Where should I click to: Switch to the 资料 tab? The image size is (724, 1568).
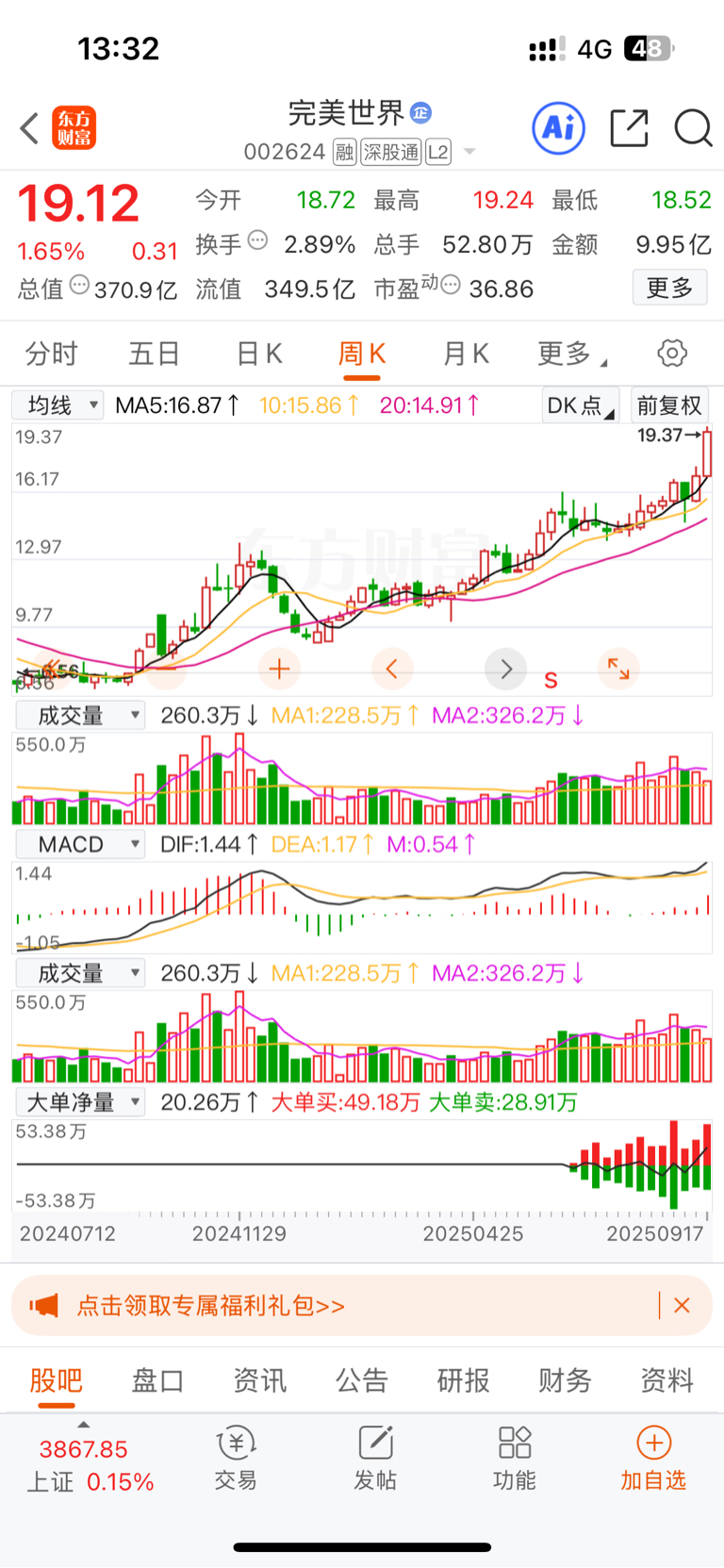point(667,1380)
